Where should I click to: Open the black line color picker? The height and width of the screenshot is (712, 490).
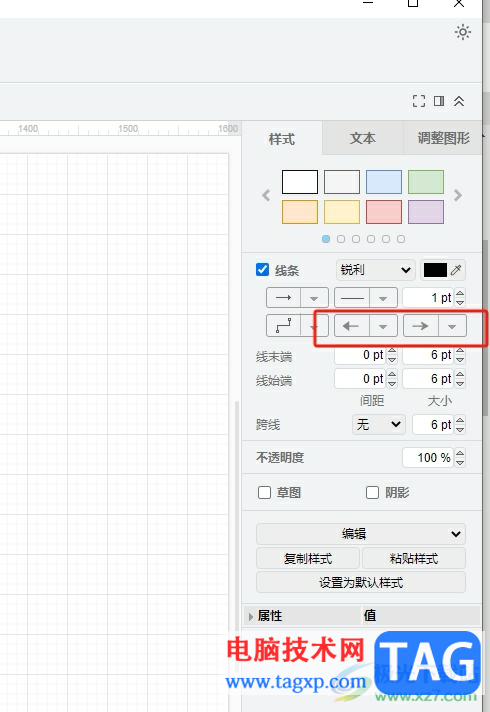point(435,270)
